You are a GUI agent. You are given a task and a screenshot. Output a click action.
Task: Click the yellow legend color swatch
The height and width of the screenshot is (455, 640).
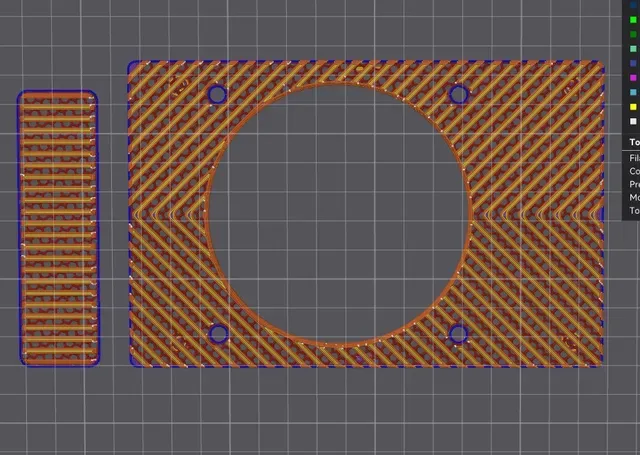coord(633,107)
